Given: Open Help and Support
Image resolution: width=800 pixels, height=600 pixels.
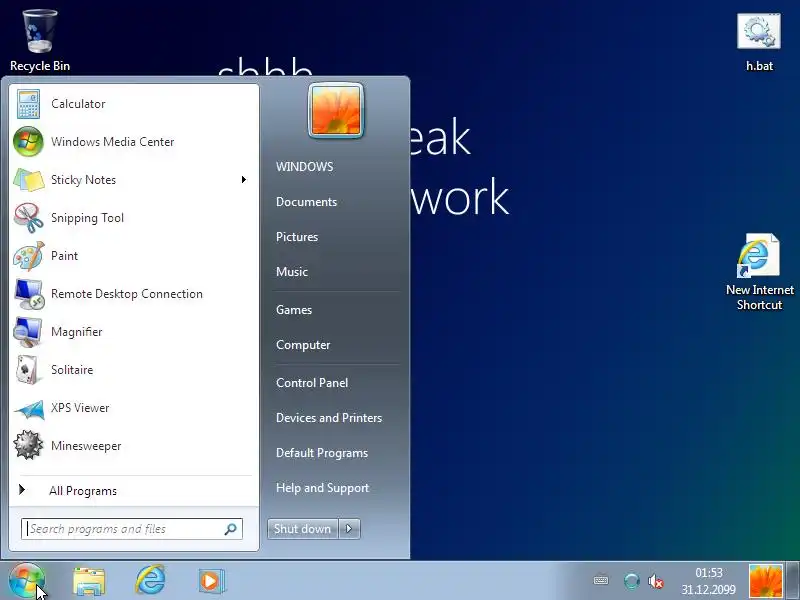Looking at the screenshot, I should click(322, 488).
